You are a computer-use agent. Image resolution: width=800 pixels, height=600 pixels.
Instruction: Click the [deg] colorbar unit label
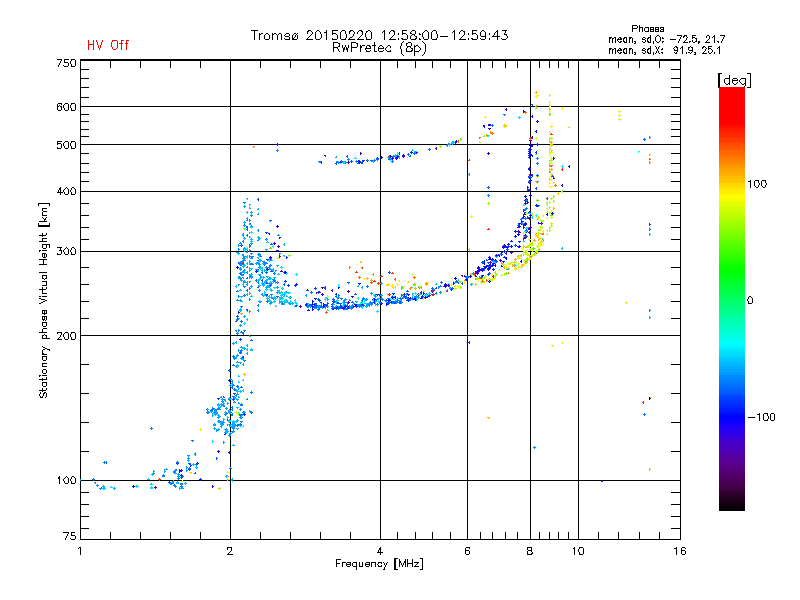[x=734, y=80]
